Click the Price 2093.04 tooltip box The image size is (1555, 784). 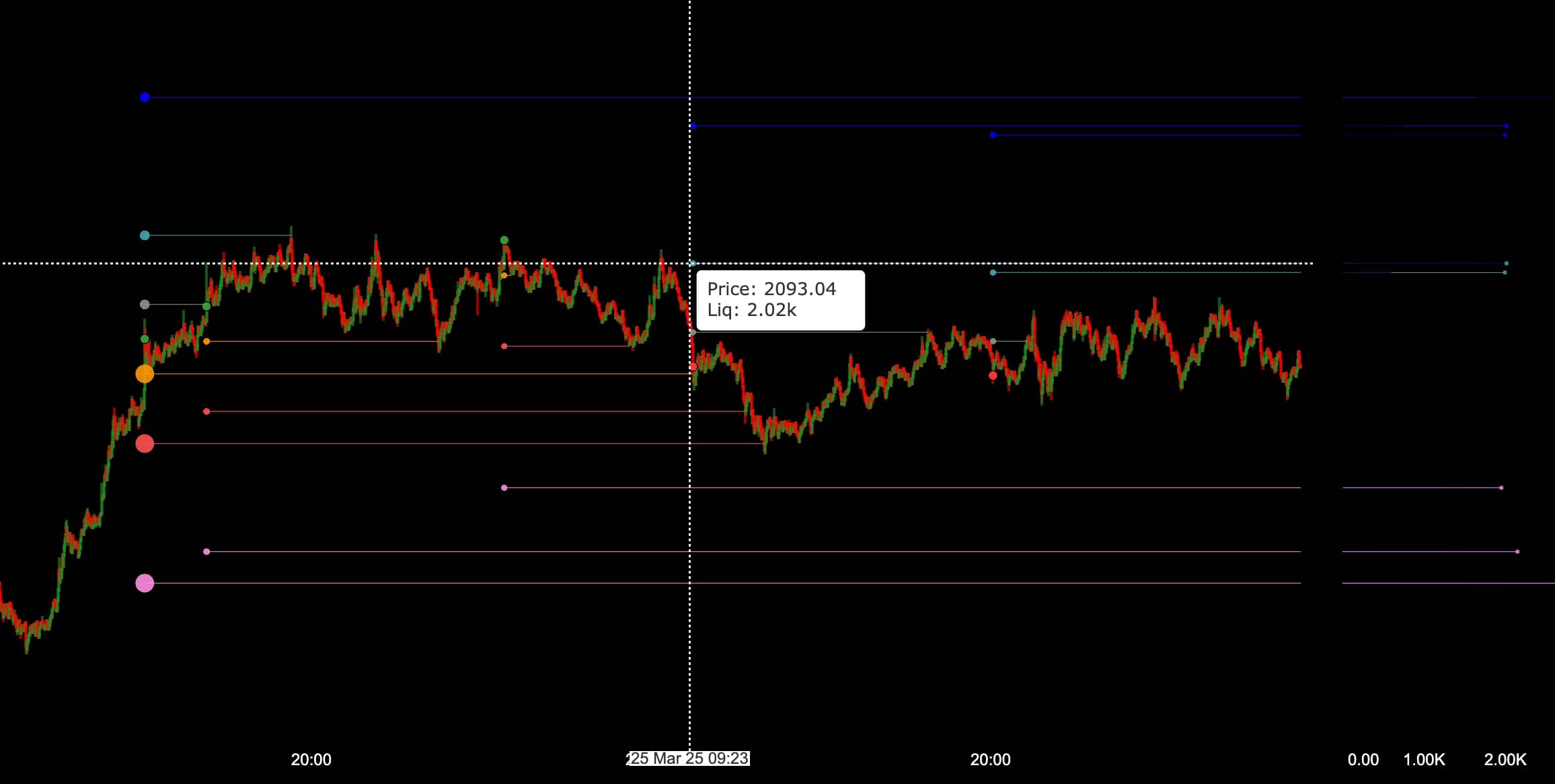tap(780, 300)
